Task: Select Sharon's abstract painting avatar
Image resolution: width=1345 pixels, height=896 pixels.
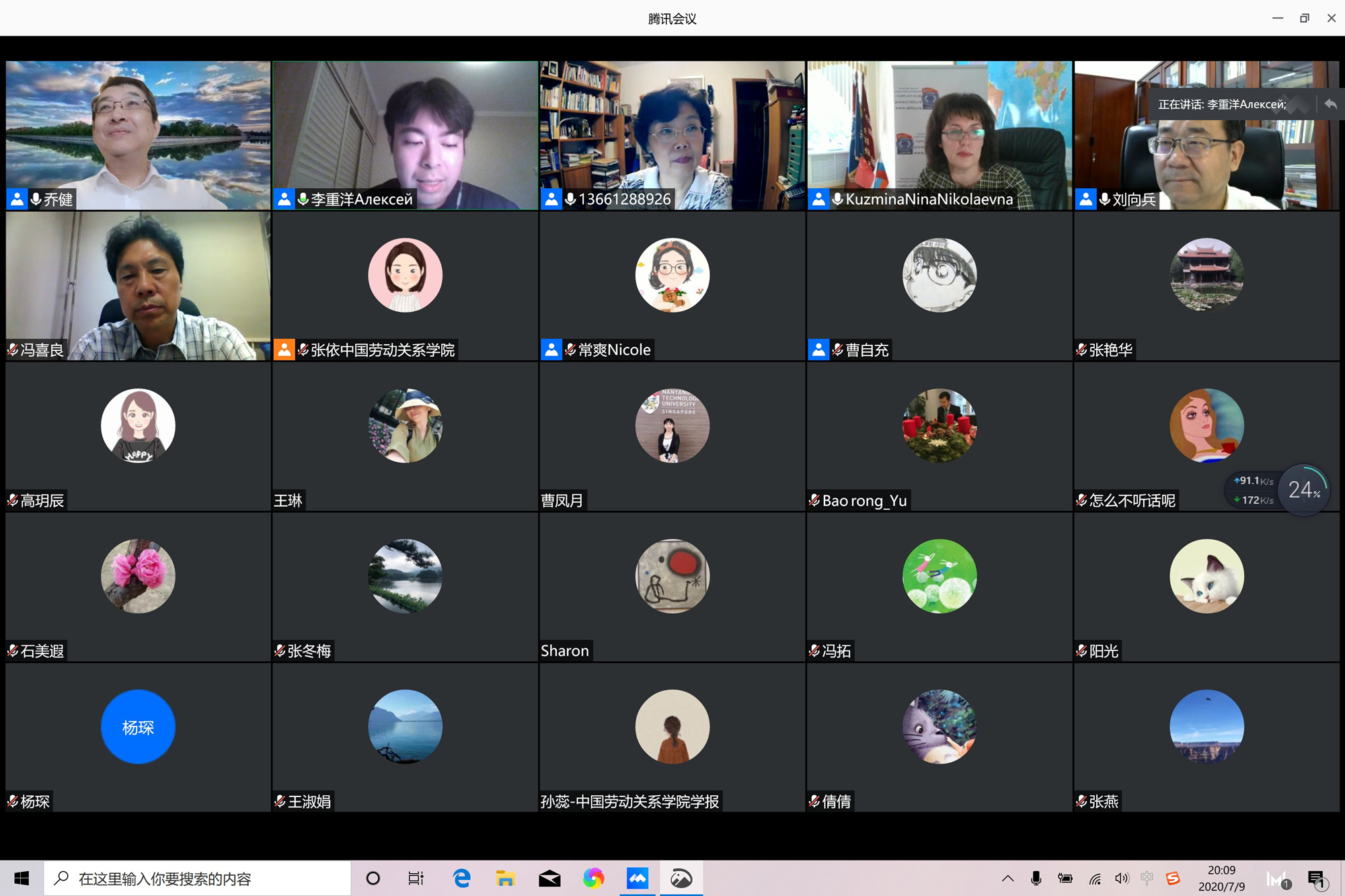Action: point(672,576)
